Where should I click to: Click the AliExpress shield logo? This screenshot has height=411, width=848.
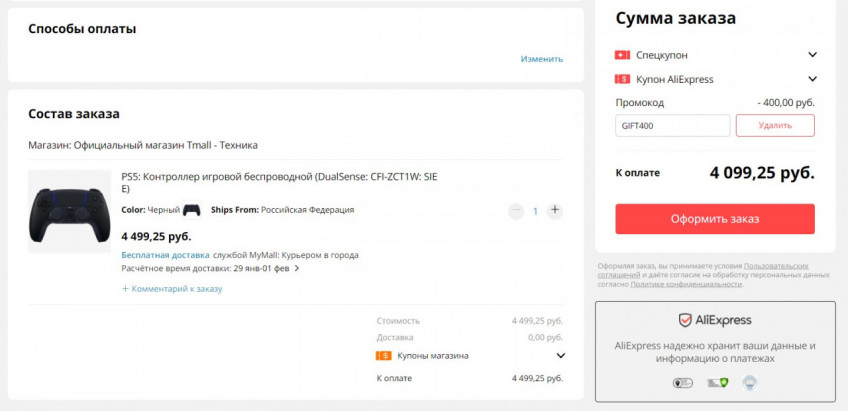point(686,320)
